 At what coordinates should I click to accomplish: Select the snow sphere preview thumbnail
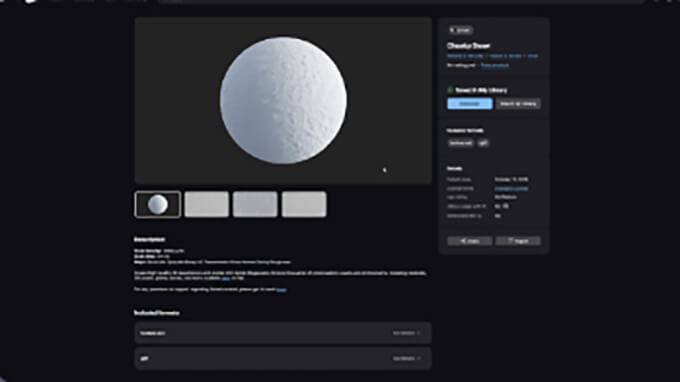157,204
